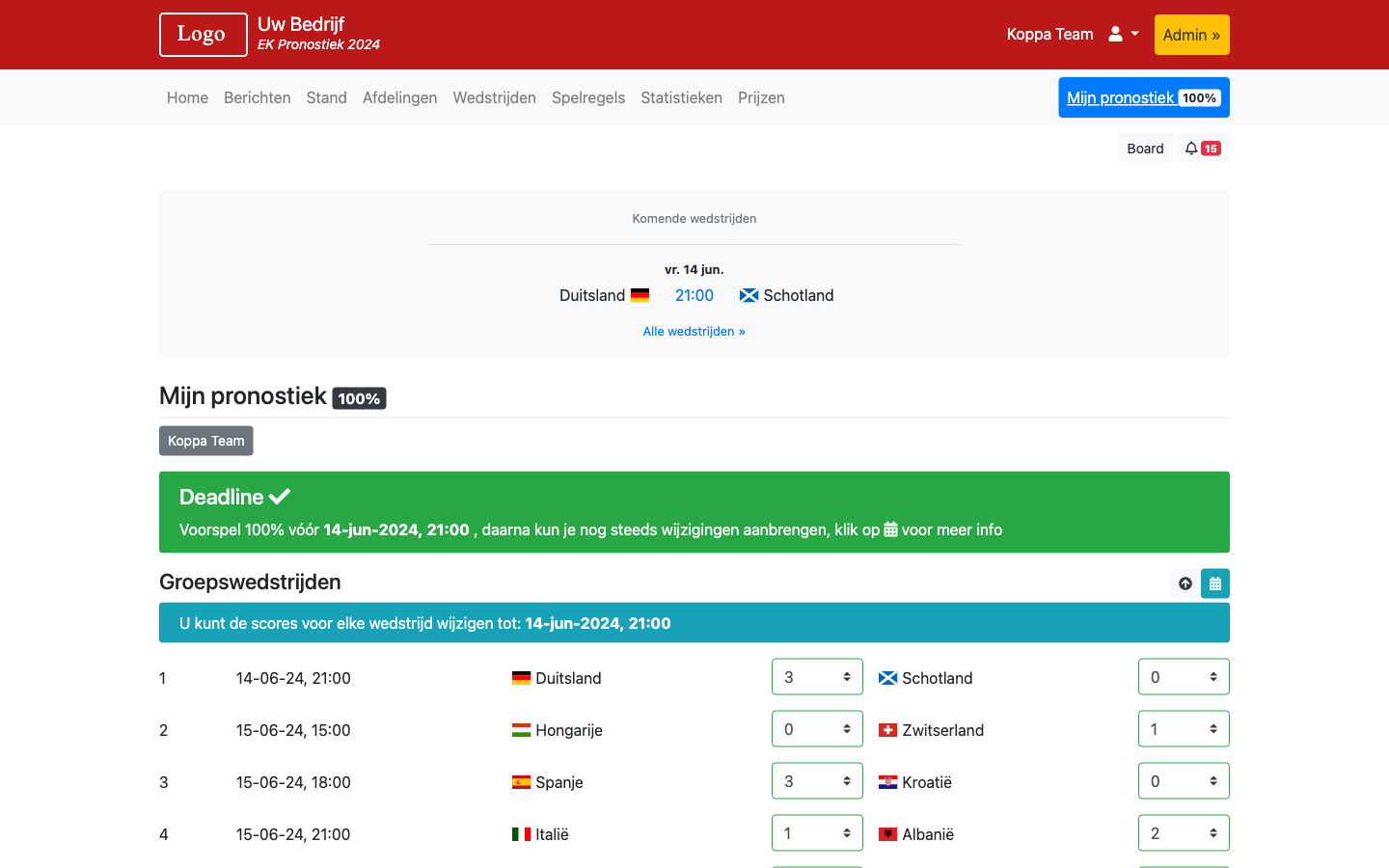Click the Board button
The width and height of the screenshot is (1389, 868).
click(1145, 149)
